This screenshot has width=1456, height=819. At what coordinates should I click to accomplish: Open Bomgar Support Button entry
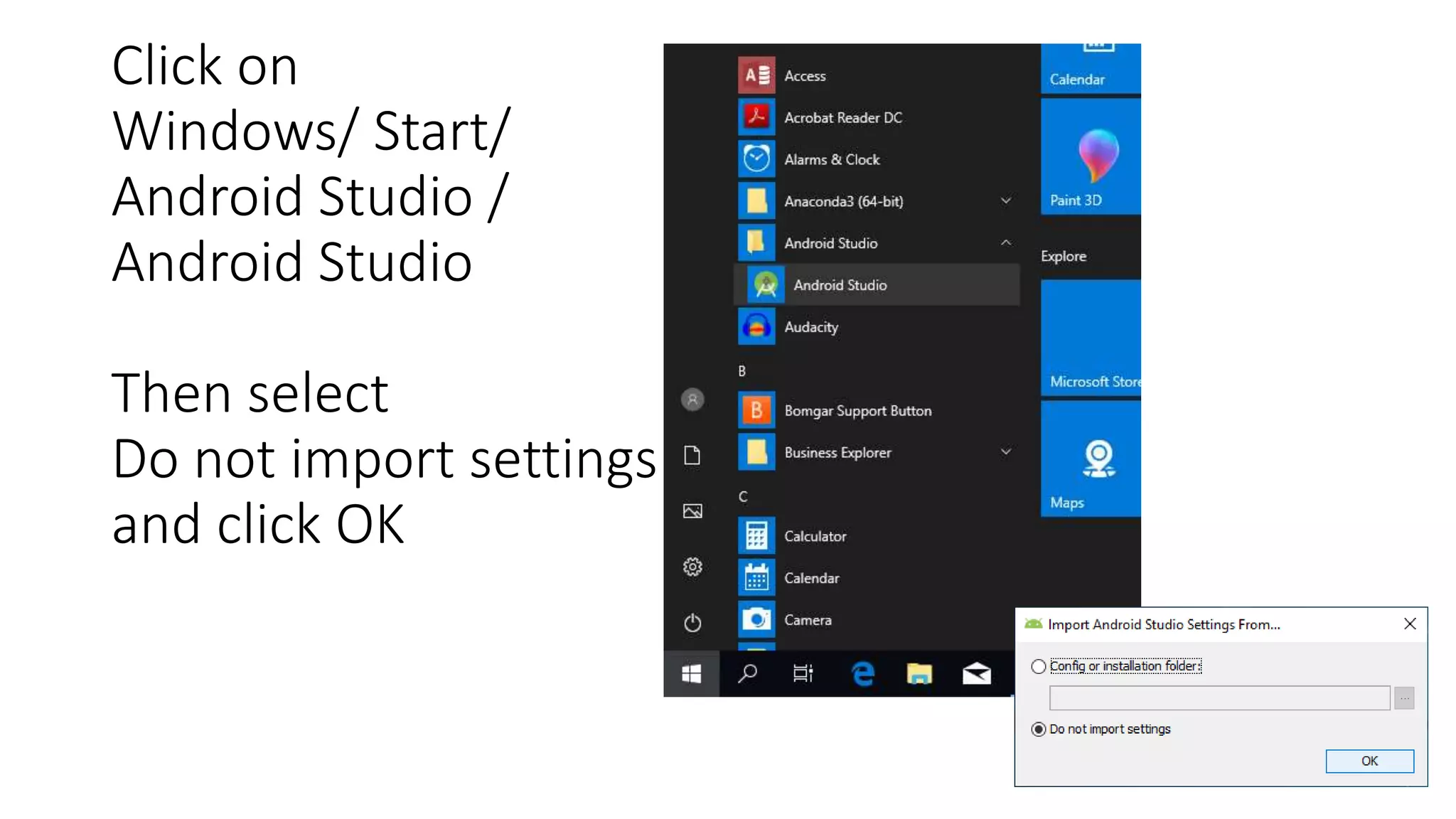click(x=857, y=411)
